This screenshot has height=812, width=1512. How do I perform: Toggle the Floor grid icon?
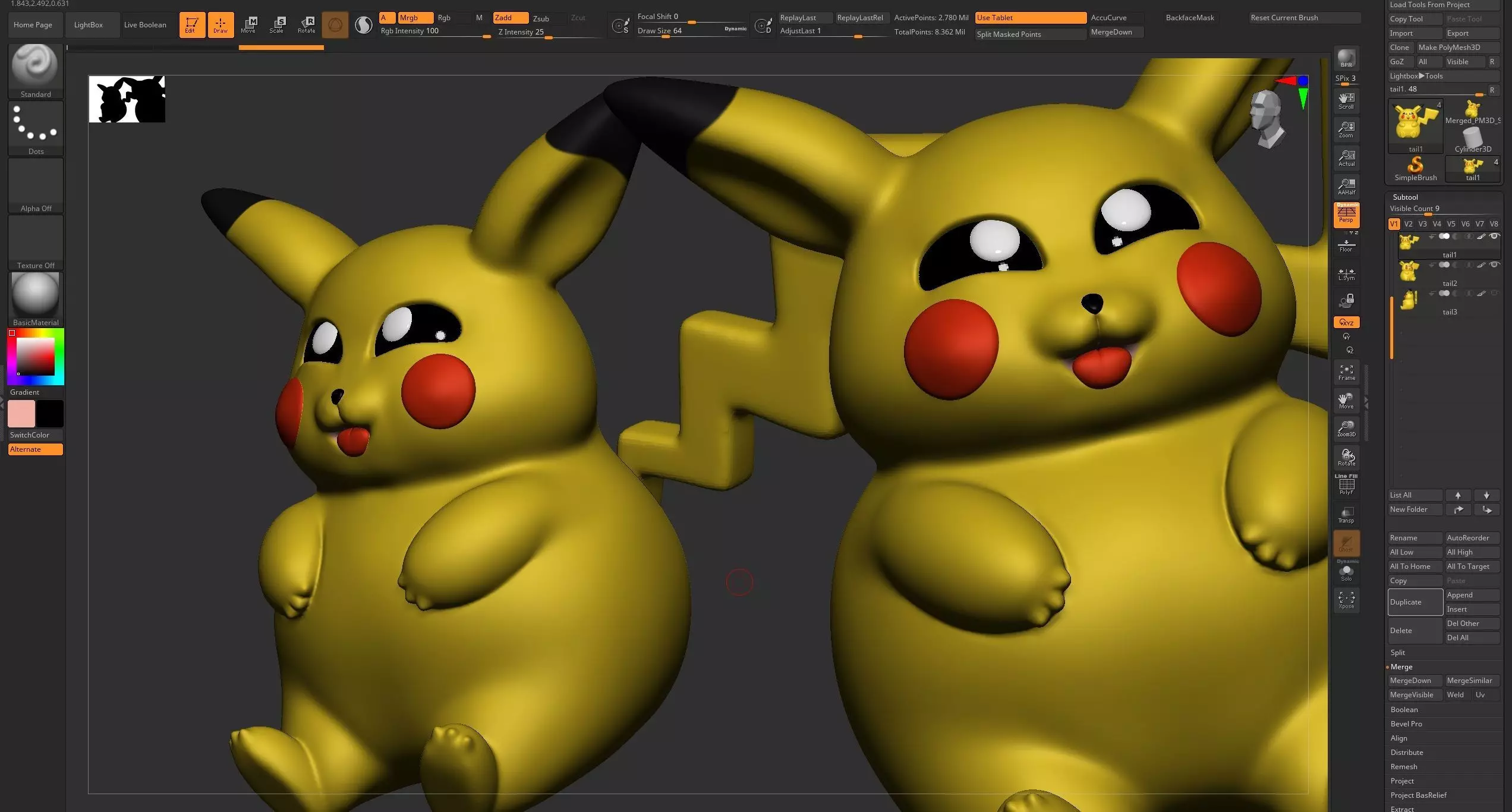[x=1346, y=245]
